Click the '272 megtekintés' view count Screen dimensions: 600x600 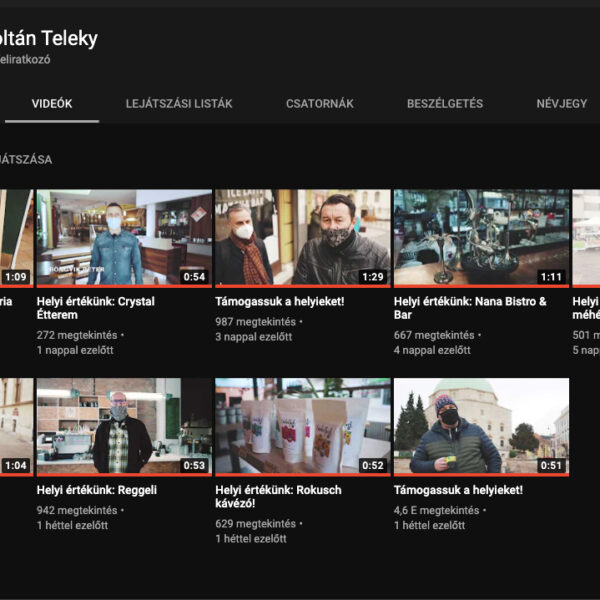(x=77, y=335)
